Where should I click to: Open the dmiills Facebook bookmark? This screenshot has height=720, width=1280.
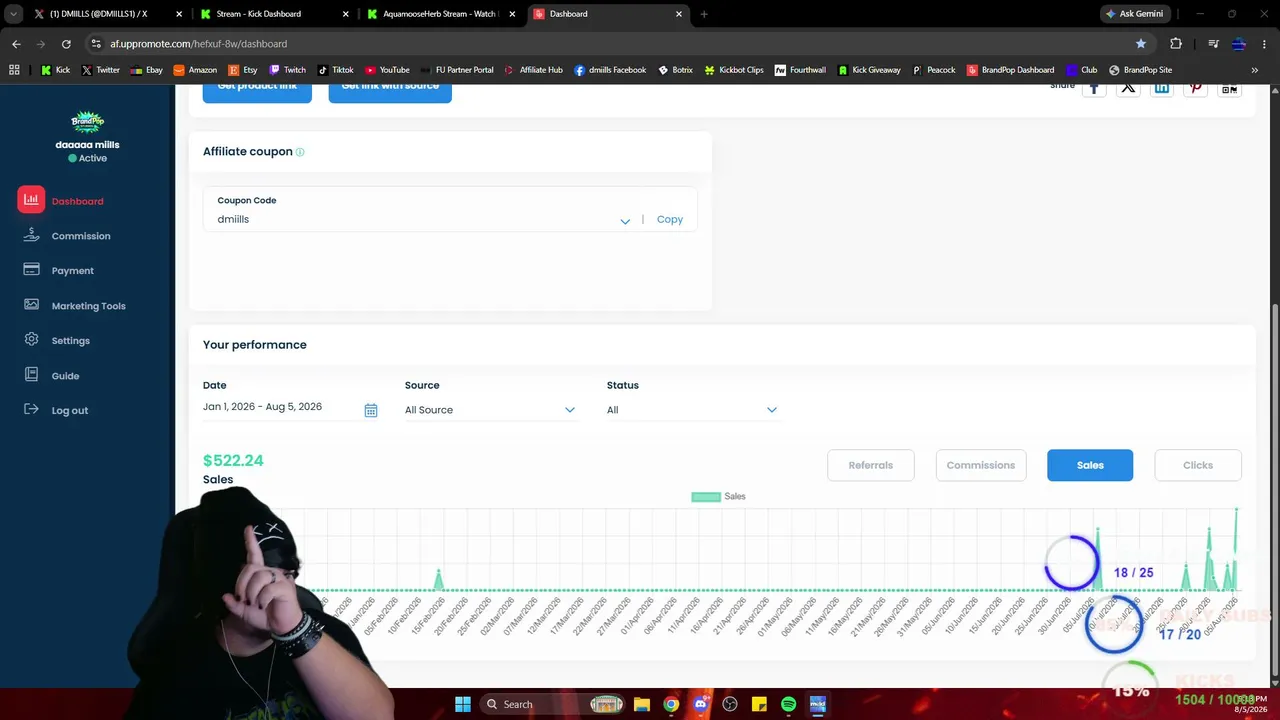(610, 70)
